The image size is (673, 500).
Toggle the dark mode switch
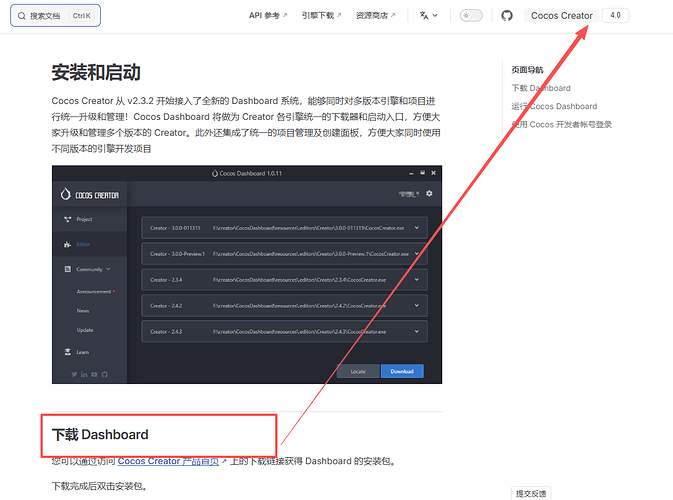(x=471, y=15)
